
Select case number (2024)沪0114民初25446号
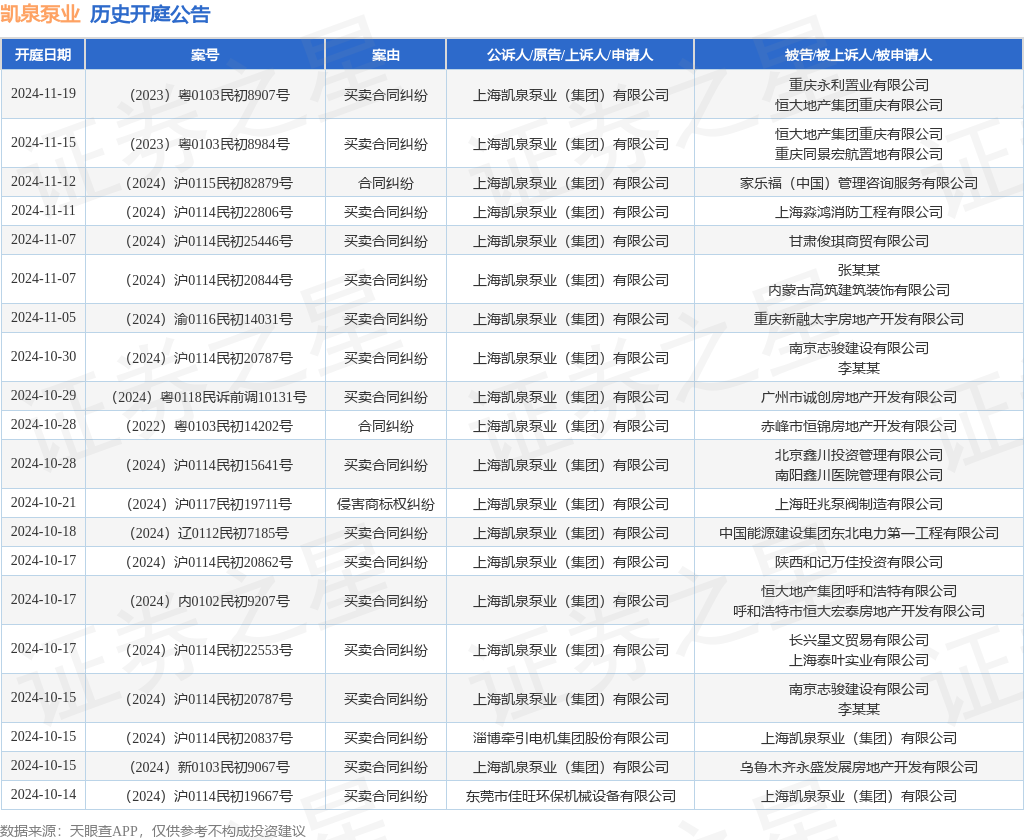tap(209, 241)
